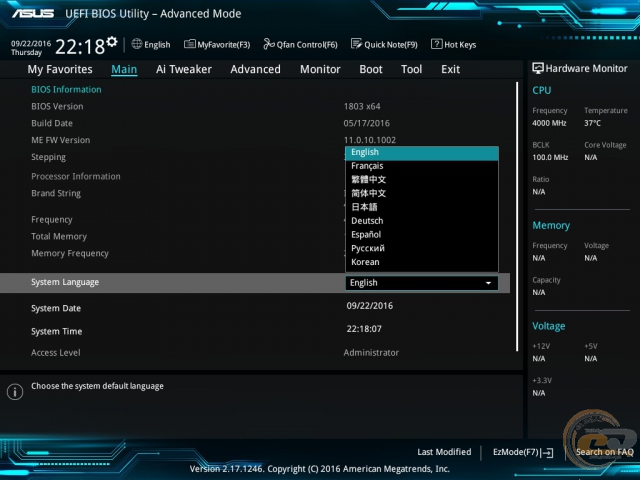Click the System Language dropdown arrow
This screenshot has height=480, width=640.
[x=488, y=283]
